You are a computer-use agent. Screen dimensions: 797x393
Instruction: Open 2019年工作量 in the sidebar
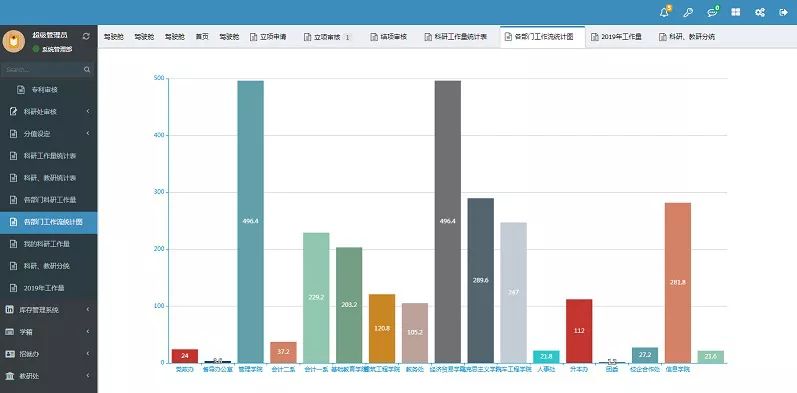point(49,288)
